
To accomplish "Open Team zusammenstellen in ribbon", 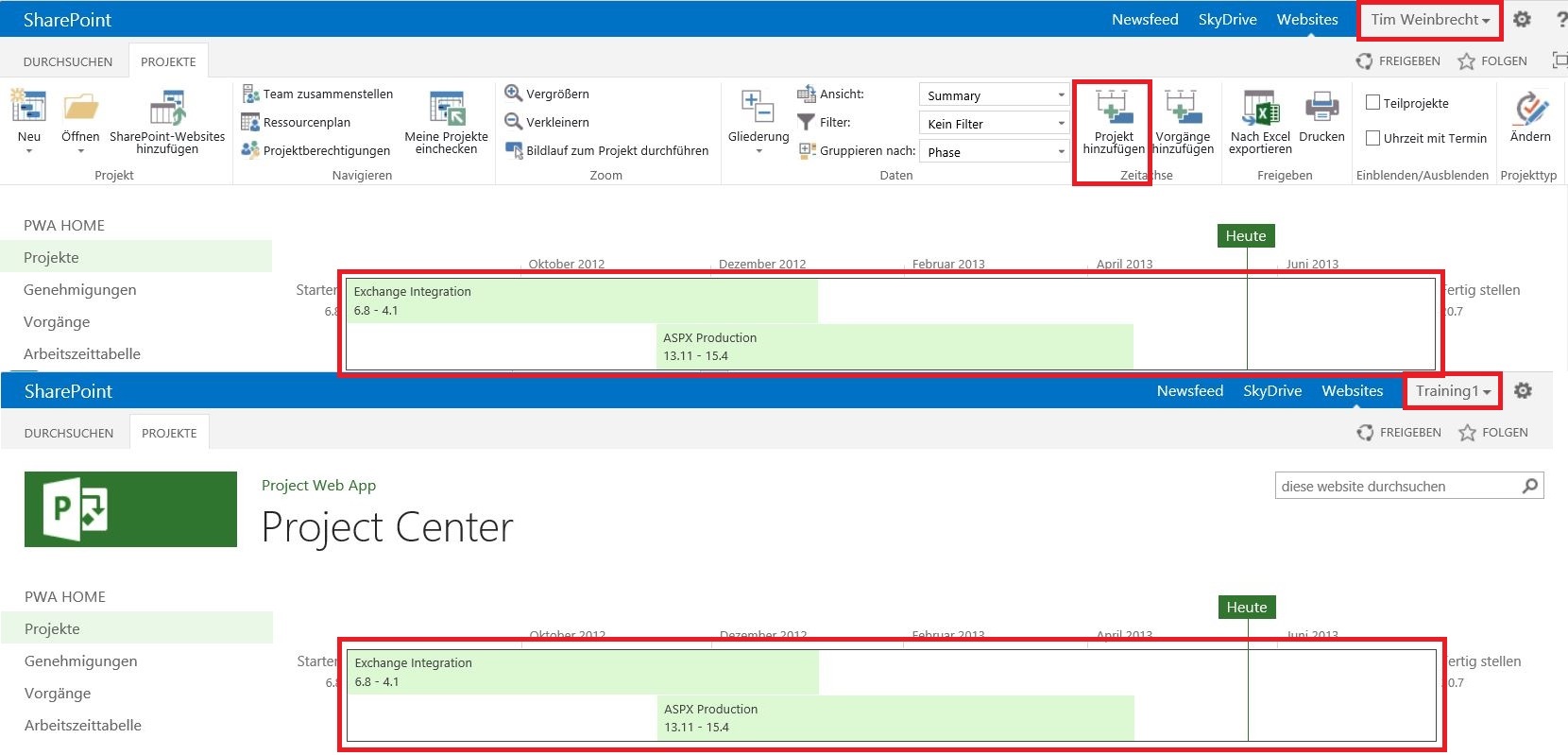I will tap(317, 94).
